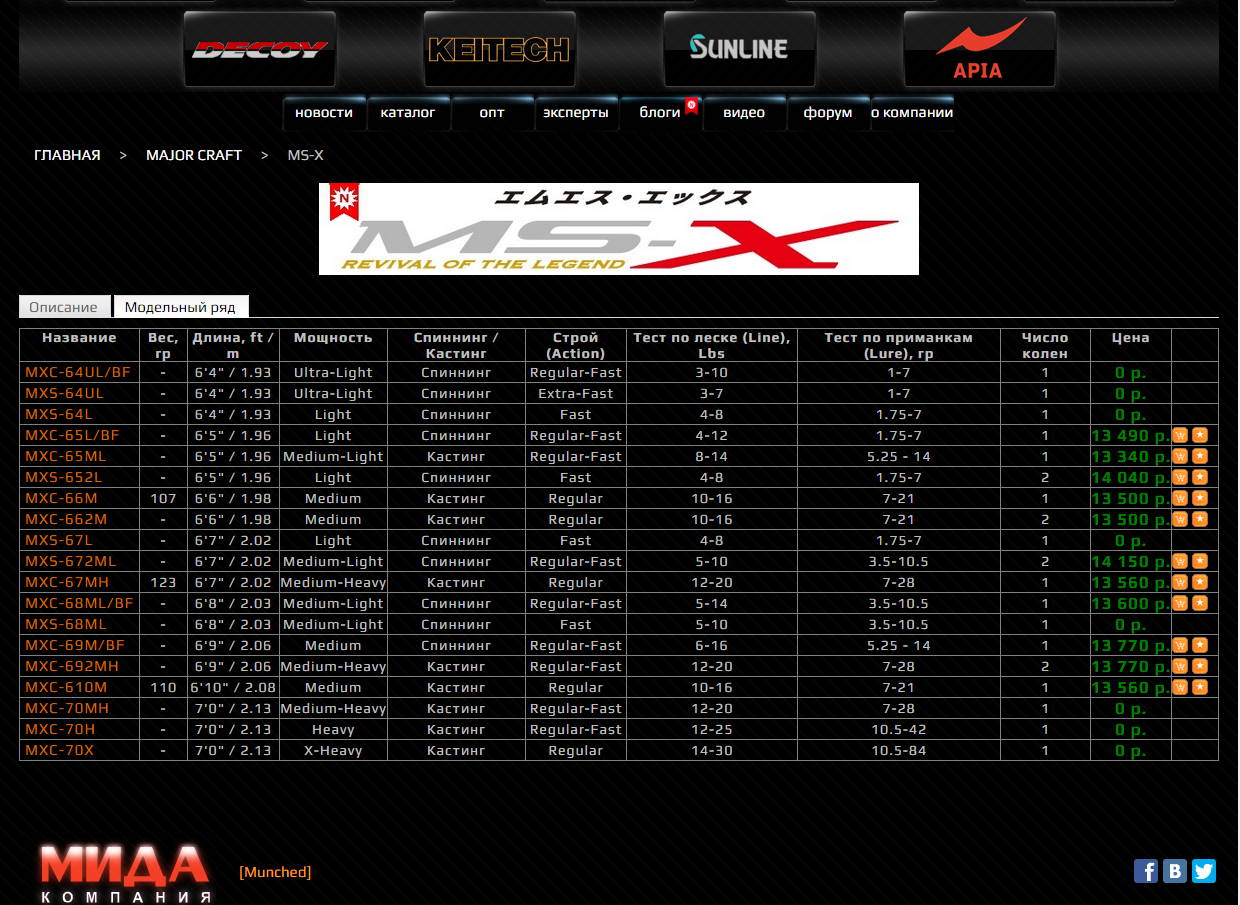
Task: Star the MXC-692MH rod
Action: tap(1200, 666)
